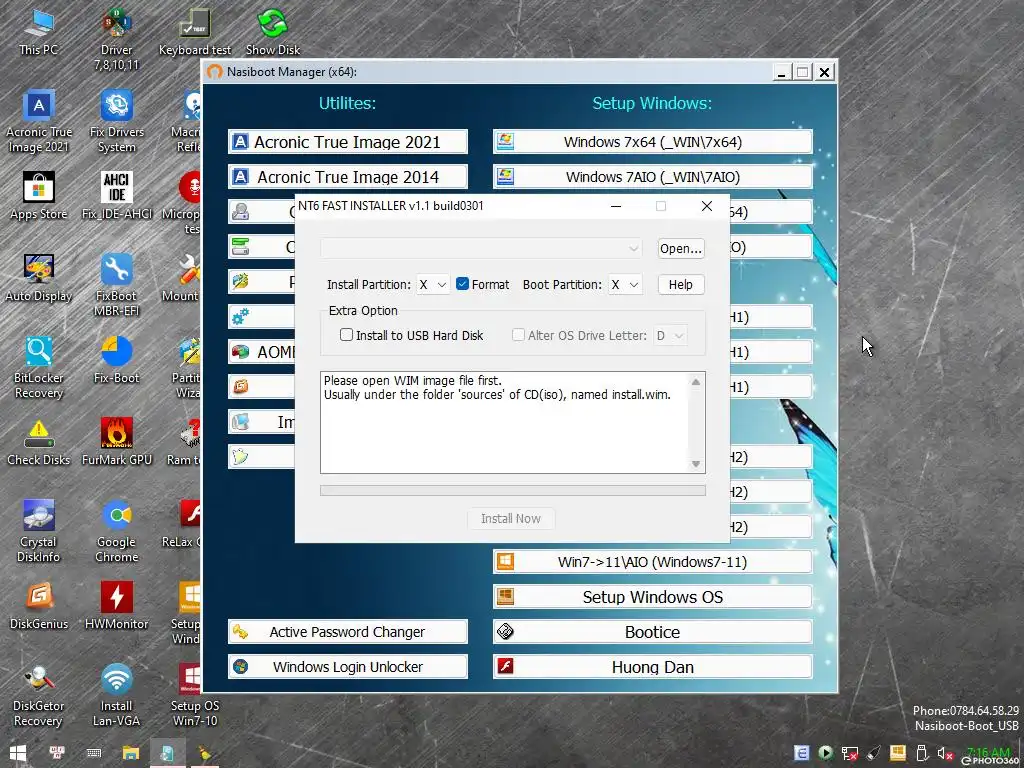Select Windows 7x64 (_WIN\7x64) setup button

(x=652, y=142)
